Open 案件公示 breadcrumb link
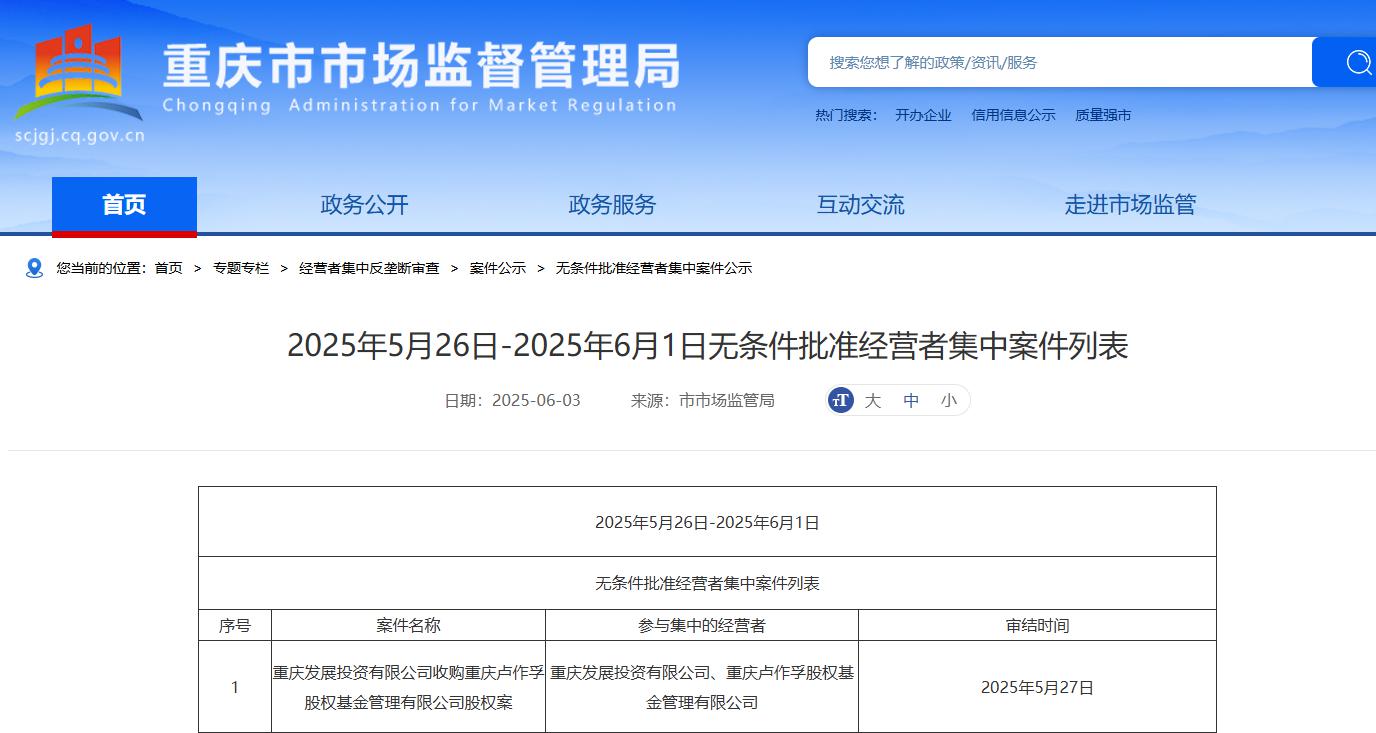Image resolution: width=1376 pixels, height=733 pixels. (498, 268)
